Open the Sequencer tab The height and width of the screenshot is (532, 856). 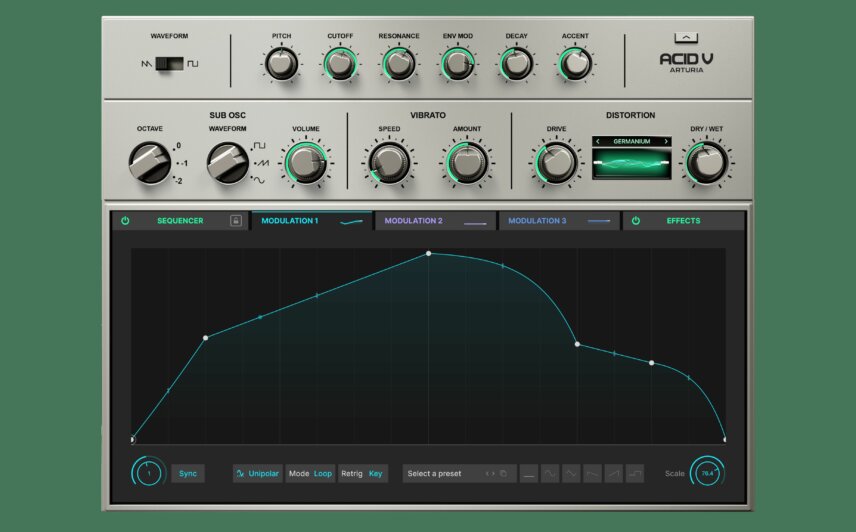pyautogui.click(x=180, y=221)
